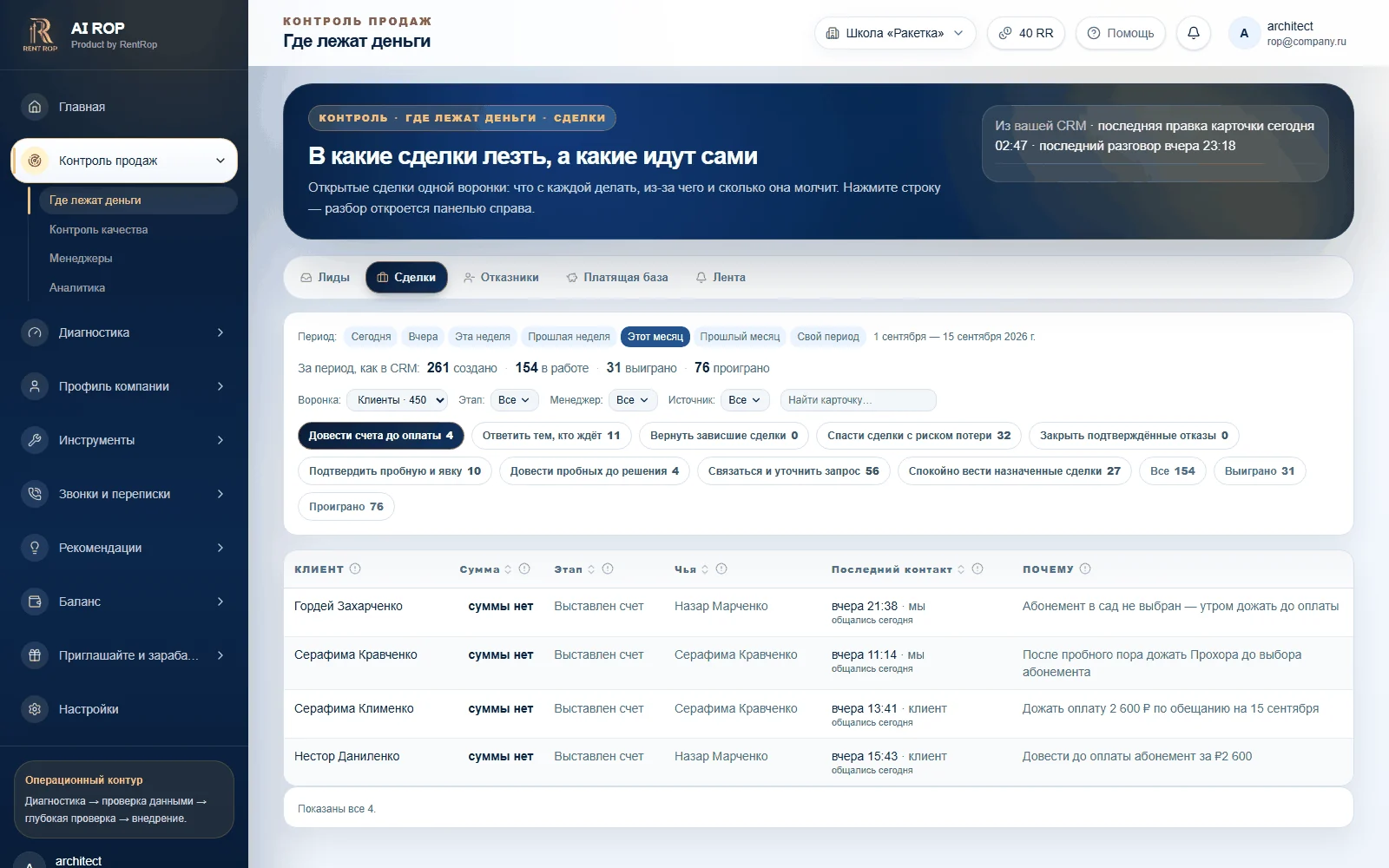Collapse the Контроль продаж section chevron
This screenshot has height=868, width=1389.
point(221,161)
